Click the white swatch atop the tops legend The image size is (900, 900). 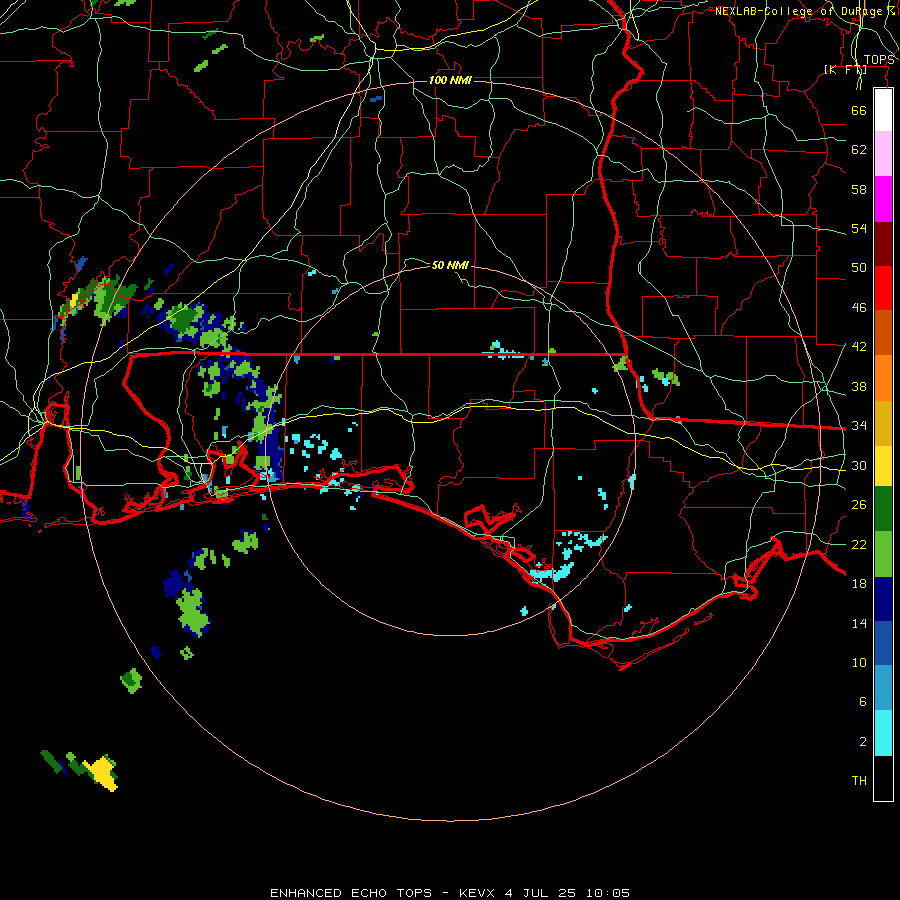(883, 110)
